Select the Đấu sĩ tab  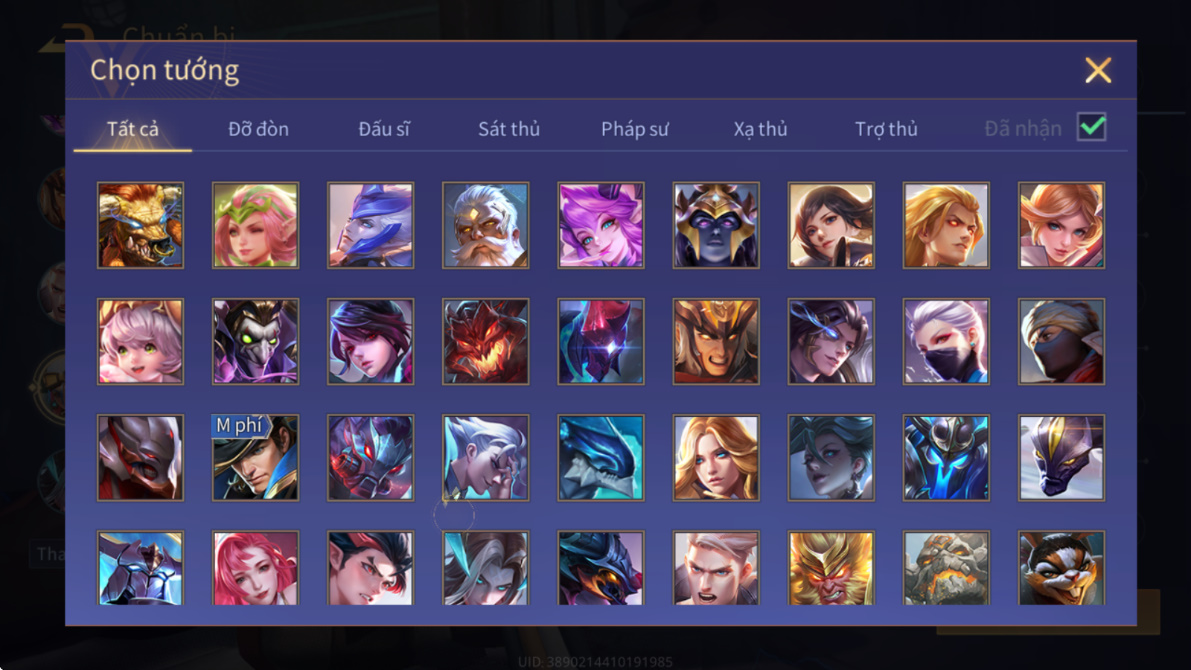384,129
